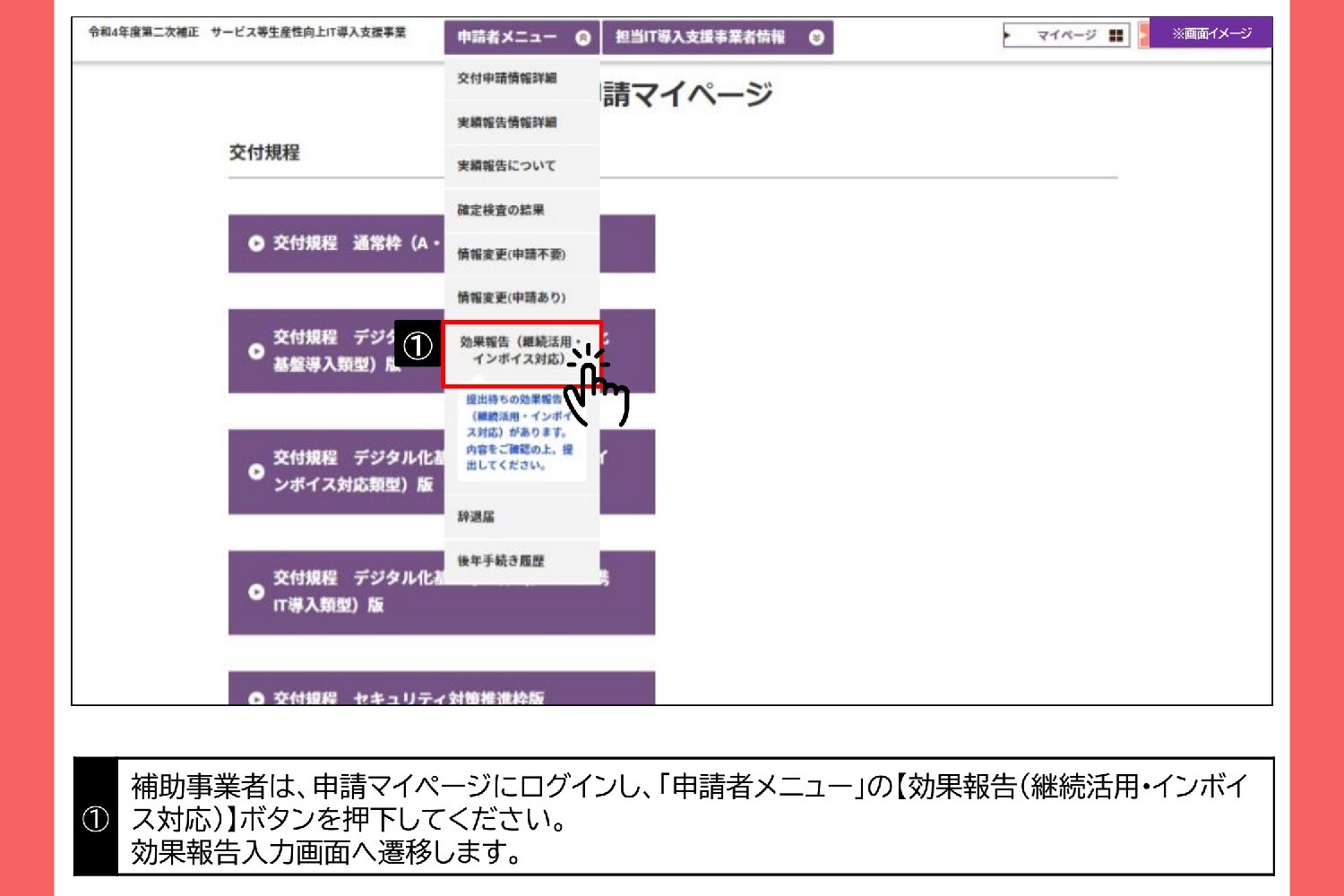Select 情報変更(申請あり) menu item

(511, 297)
